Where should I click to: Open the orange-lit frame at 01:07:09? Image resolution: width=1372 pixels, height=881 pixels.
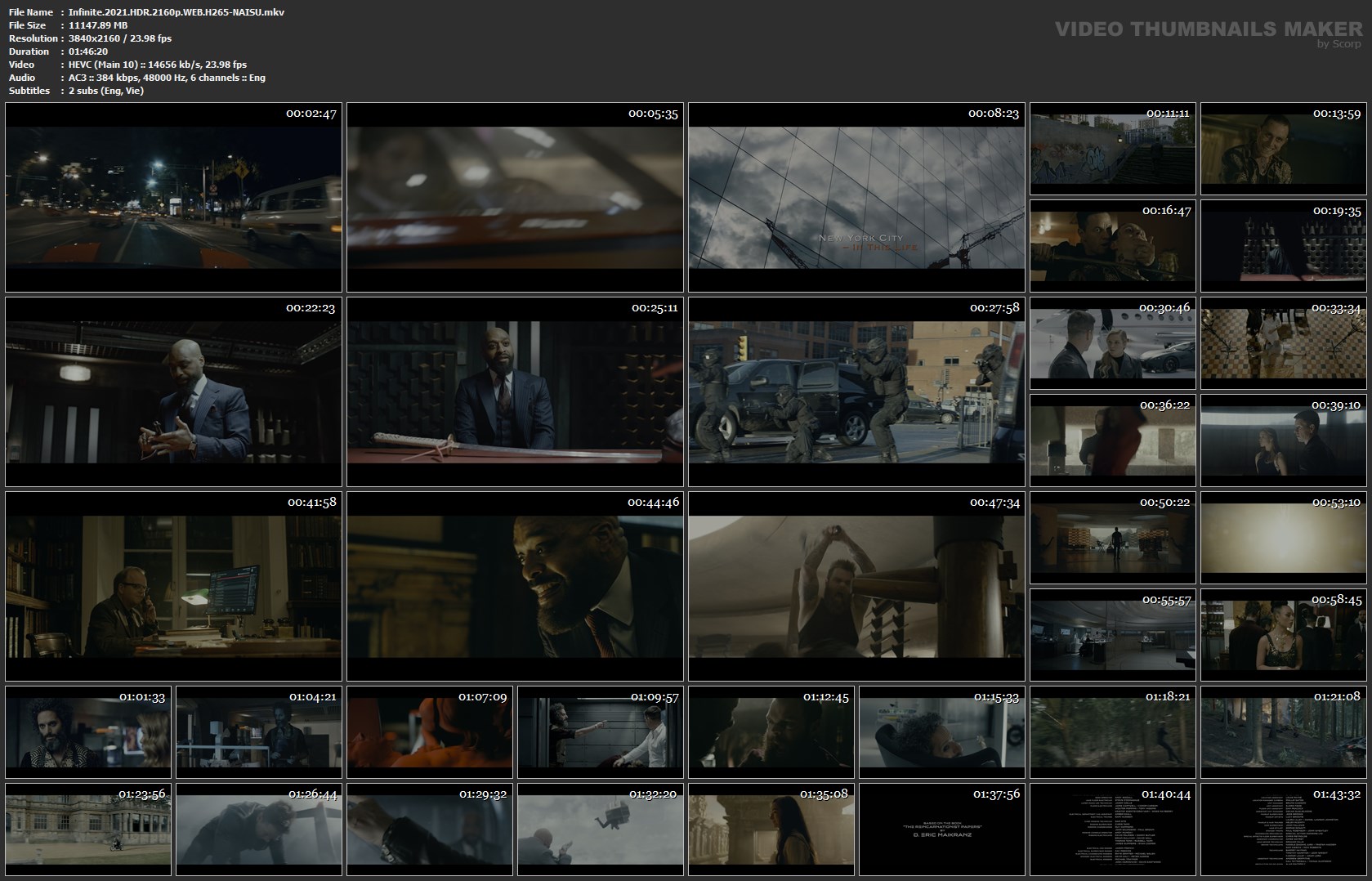coord(430,732)
